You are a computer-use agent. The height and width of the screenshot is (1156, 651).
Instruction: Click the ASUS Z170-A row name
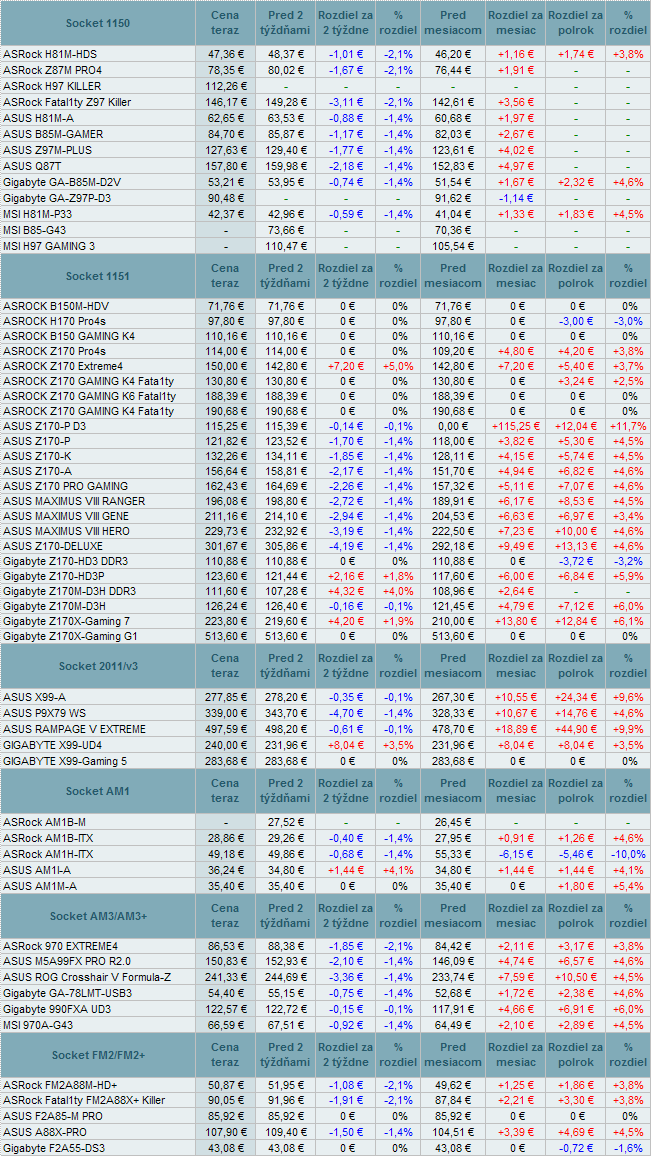(38, 471)
